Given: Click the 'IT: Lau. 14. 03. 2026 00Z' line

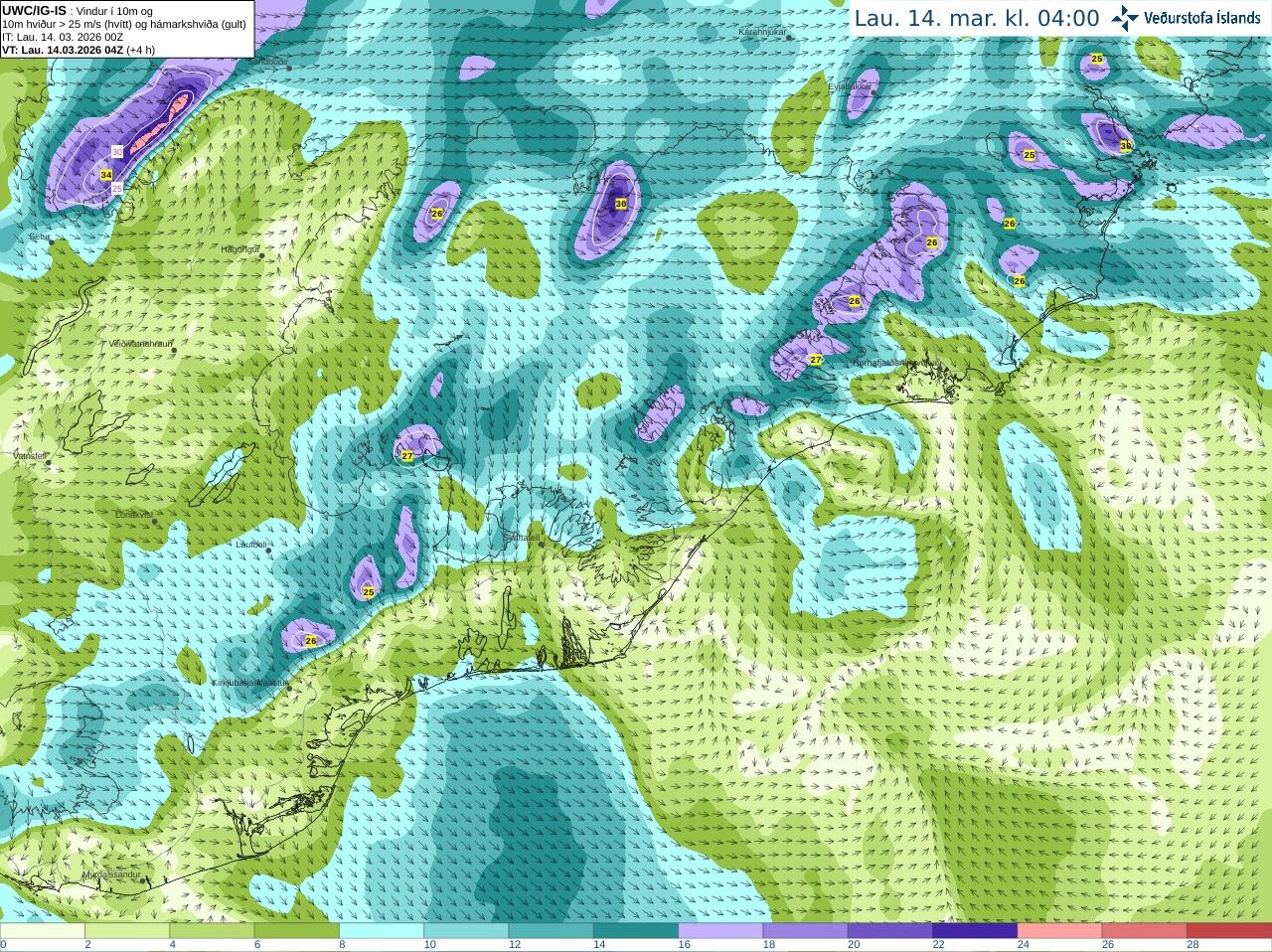Looking at the screenshot, I should 63,37.
